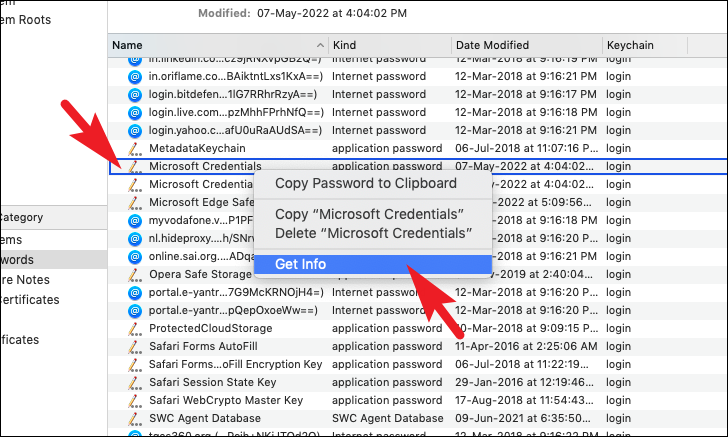Click the @ icon of login.bitdefen entry
The height and width of the screenshot is (437, 728).
[x=135, y=95]
